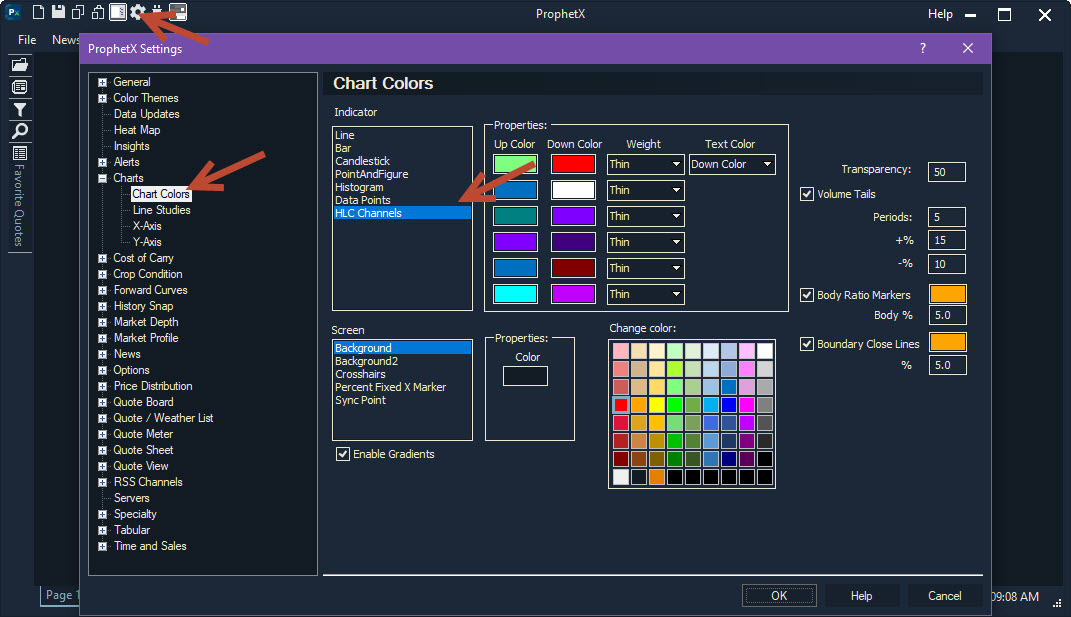Screen dimensions: 1071x617
Task: Expand the Alerts tree node
Action: click(102, 163)
